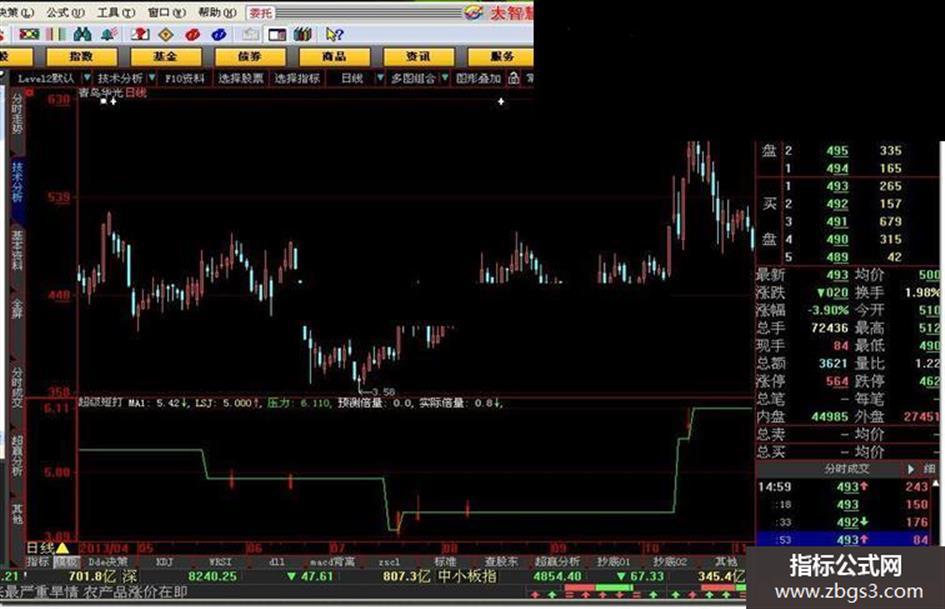This screenshot has width=945, height=609.
Task: Click the yellow 基金 button
Action: [x=166, y=57]
